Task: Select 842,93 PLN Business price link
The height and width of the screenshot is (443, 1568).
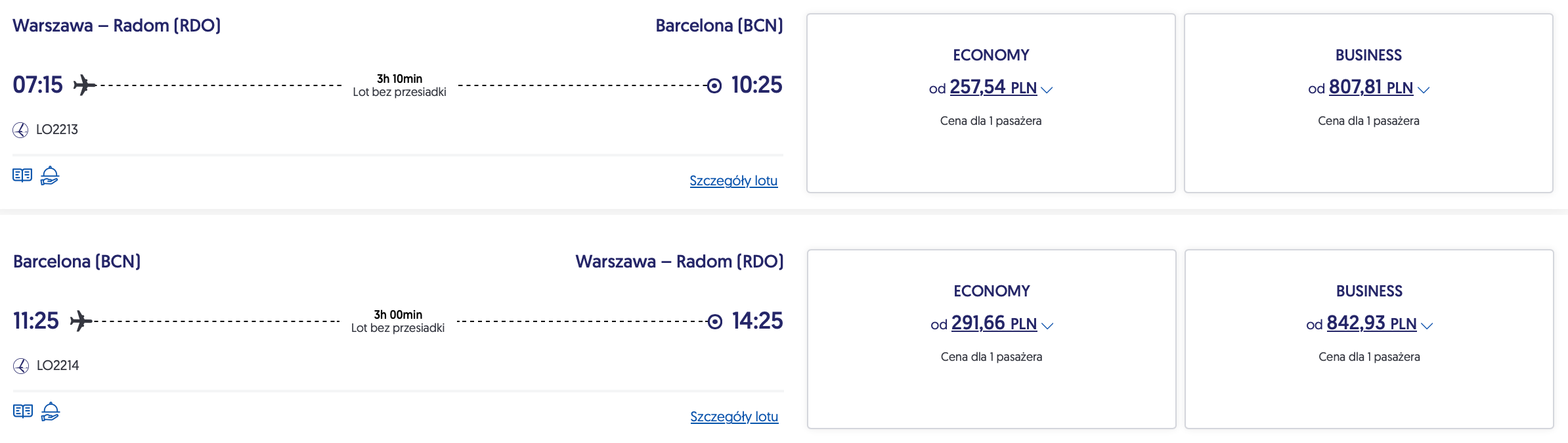Action: tap(1371, 323)
